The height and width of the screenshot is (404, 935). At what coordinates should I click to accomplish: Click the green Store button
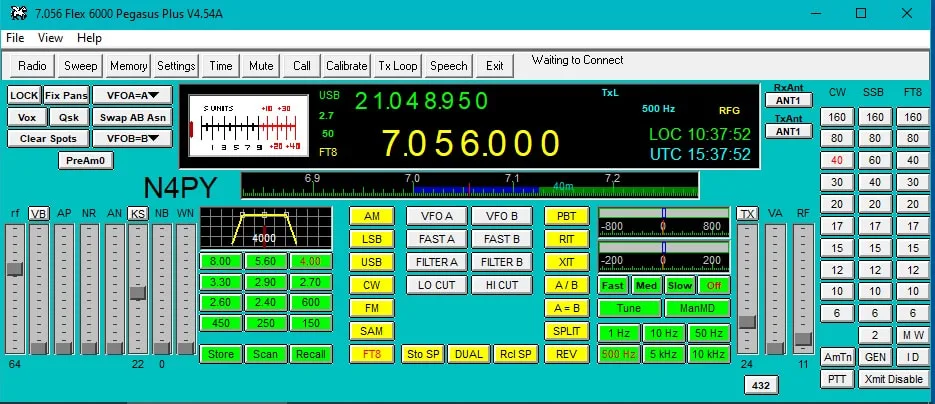coord(221,354)
